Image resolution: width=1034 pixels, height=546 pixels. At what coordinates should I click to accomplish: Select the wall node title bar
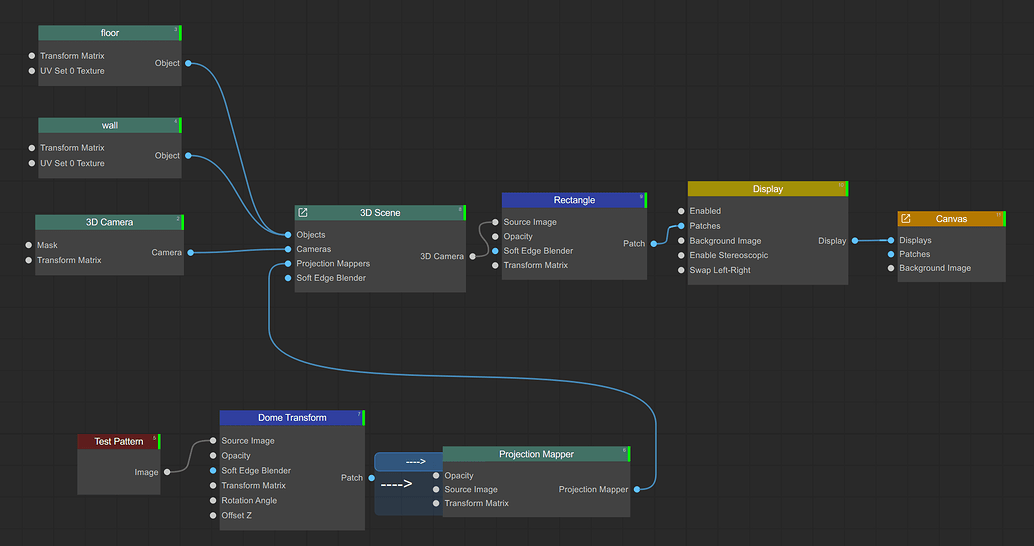(109, 125)
